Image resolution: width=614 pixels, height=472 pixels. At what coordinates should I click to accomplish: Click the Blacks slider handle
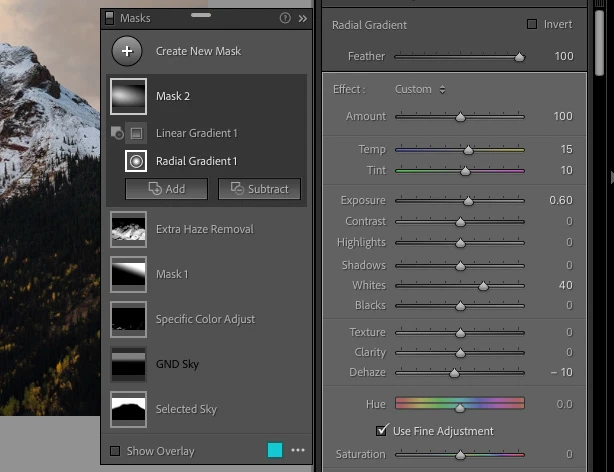point(460,306)
